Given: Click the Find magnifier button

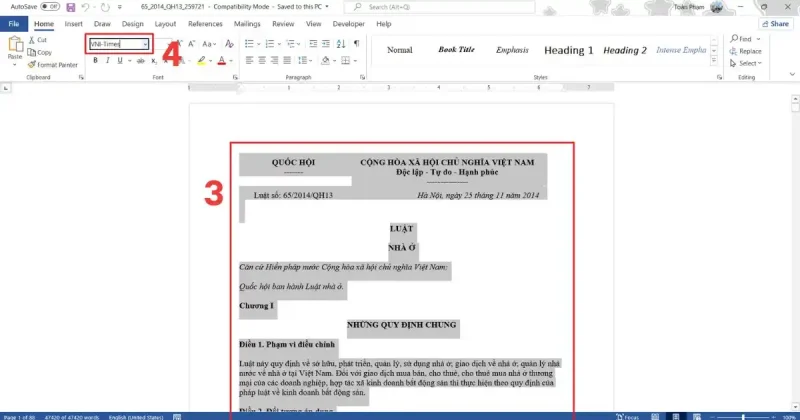Looking at the screenshot, I should 741,39.
